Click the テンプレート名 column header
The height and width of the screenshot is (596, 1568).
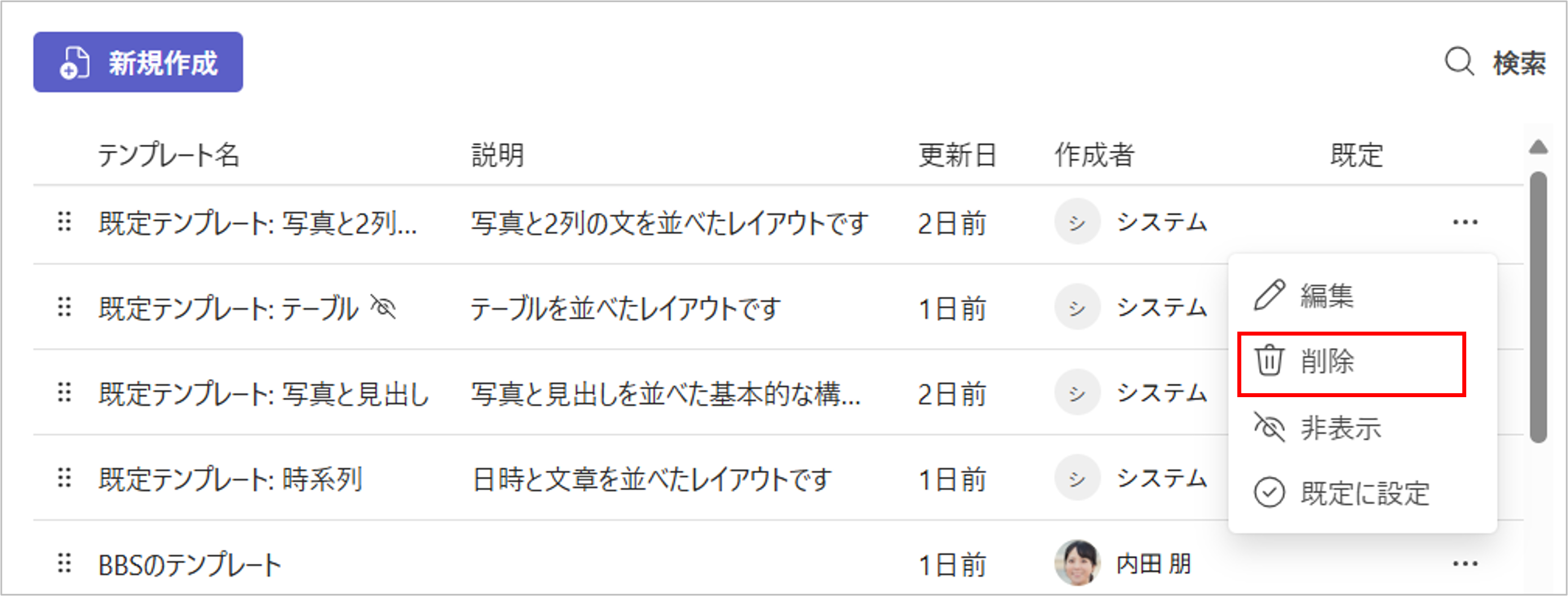[168, 155]
